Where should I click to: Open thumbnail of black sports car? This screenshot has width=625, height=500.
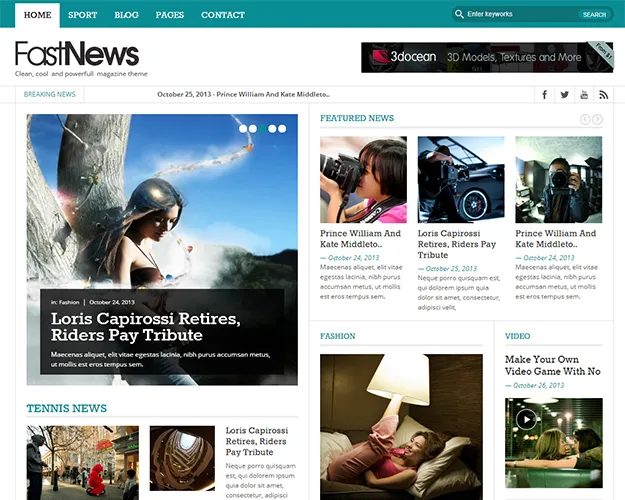(461, 179)
